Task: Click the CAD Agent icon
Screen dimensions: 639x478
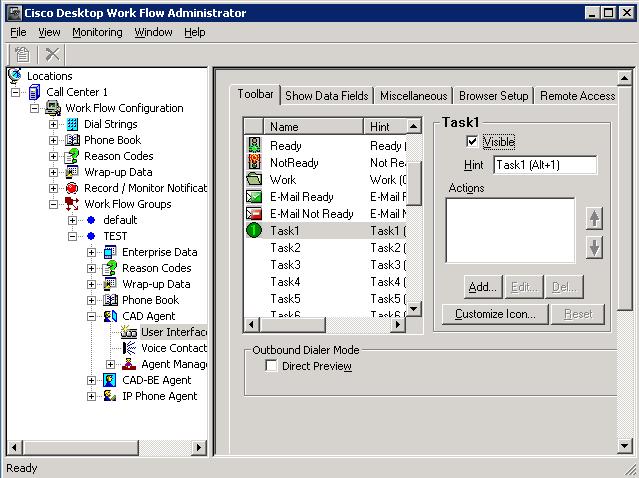Action: coord(110,316)
